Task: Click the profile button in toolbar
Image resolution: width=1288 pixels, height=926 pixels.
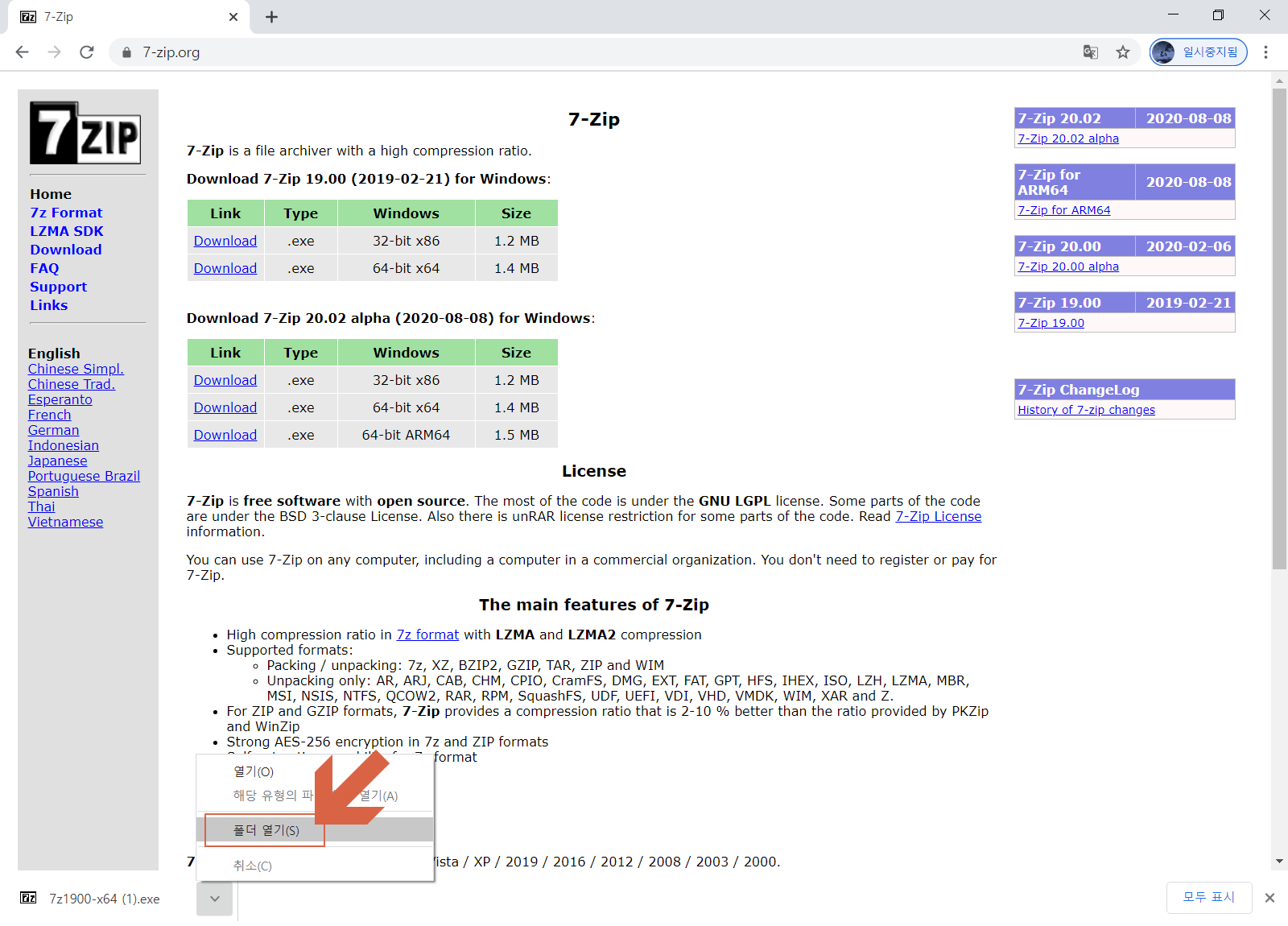Action: (1199, 52)
